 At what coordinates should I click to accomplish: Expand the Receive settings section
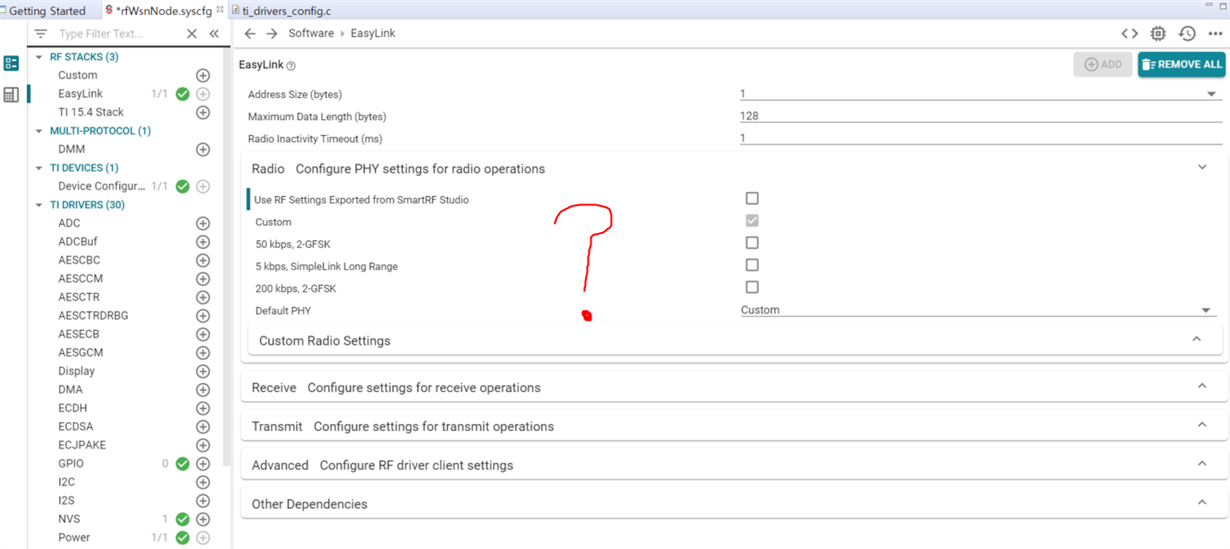1202,387
